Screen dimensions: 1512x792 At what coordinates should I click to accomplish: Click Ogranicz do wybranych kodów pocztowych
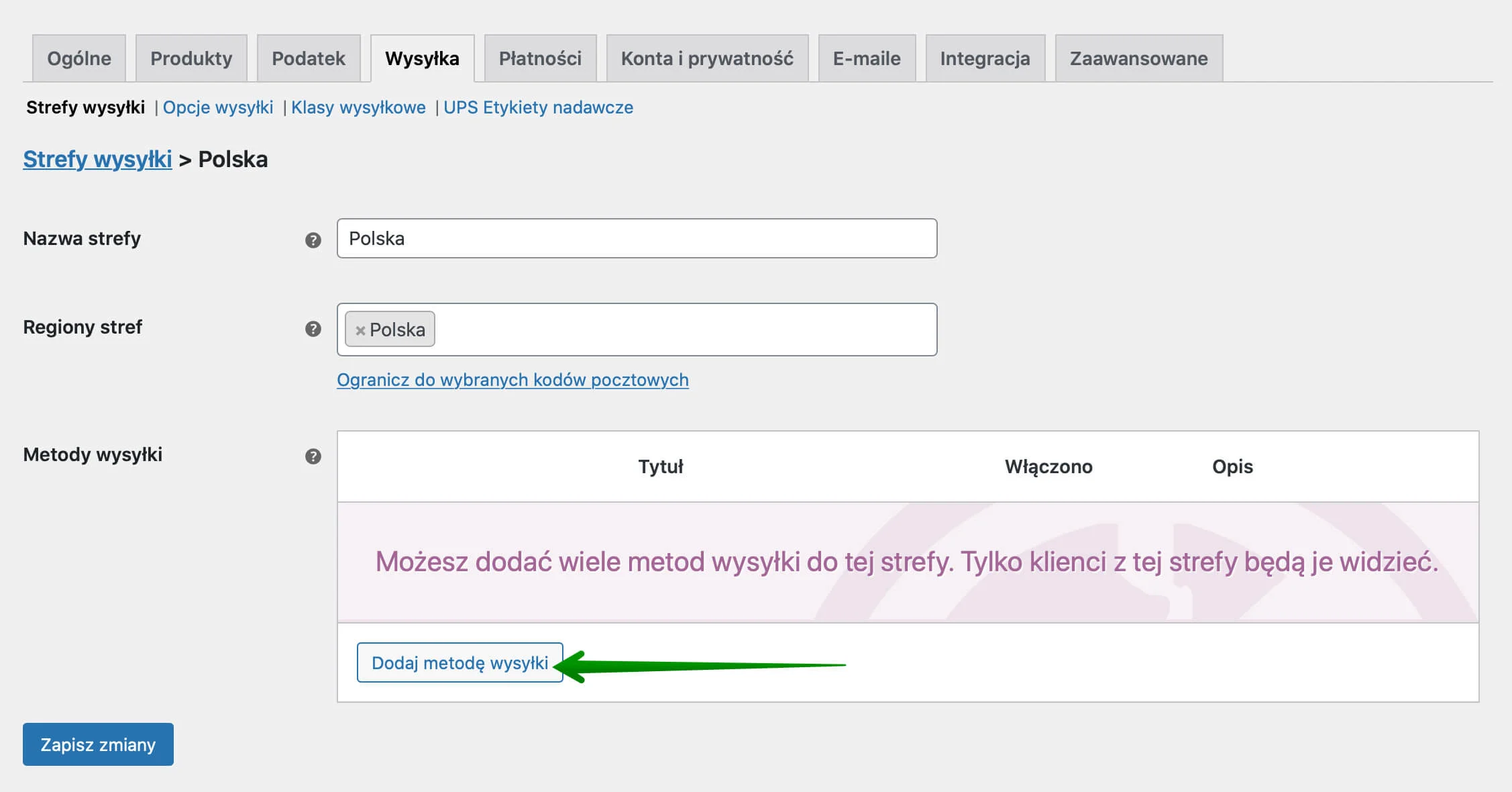pyautogui.click(x=512, y=380)
